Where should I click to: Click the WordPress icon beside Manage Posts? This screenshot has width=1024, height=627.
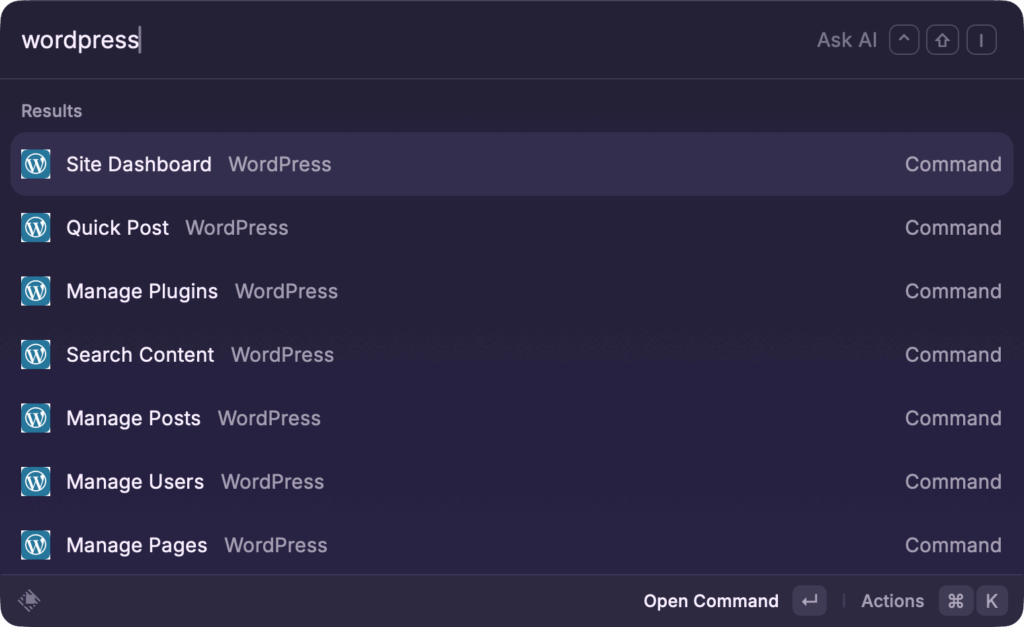(x=36, y=418)
